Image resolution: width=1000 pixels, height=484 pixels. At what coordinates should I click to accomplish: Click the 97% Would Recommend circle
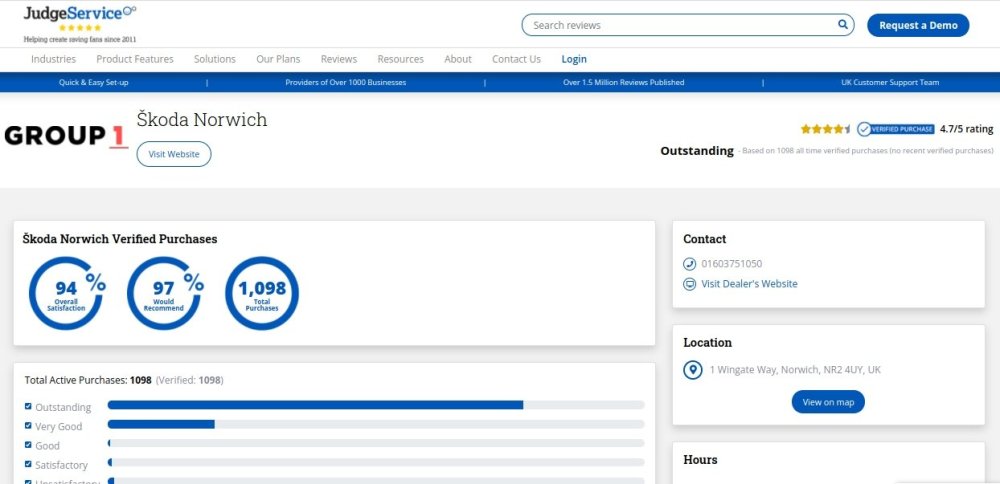(164, 293)
